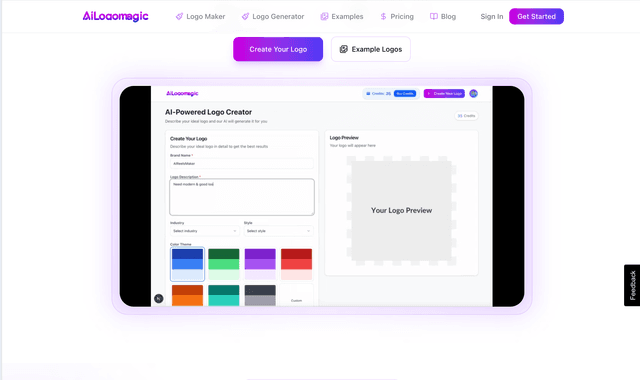Viewport: 640px width, 380px height.
Task: Click small Create Your Logo button in demo header
Action: click(444, 93)
